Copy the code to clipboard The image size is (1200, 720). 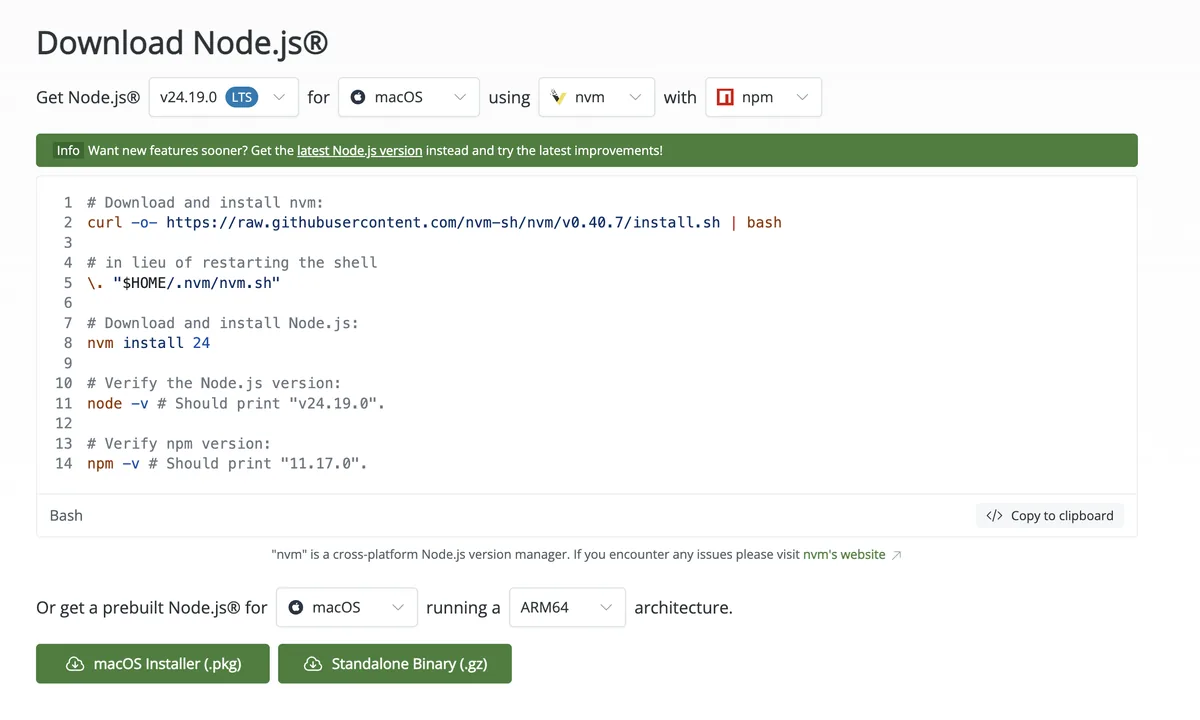tap(1050, 516)
